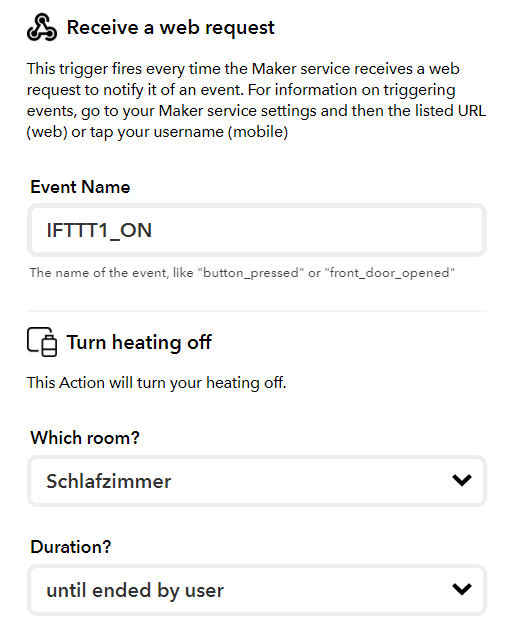This screenshot has height=639, width=512.
Task: Click the Which room? label
Action: pyautogui.click(x=85, y=438)
